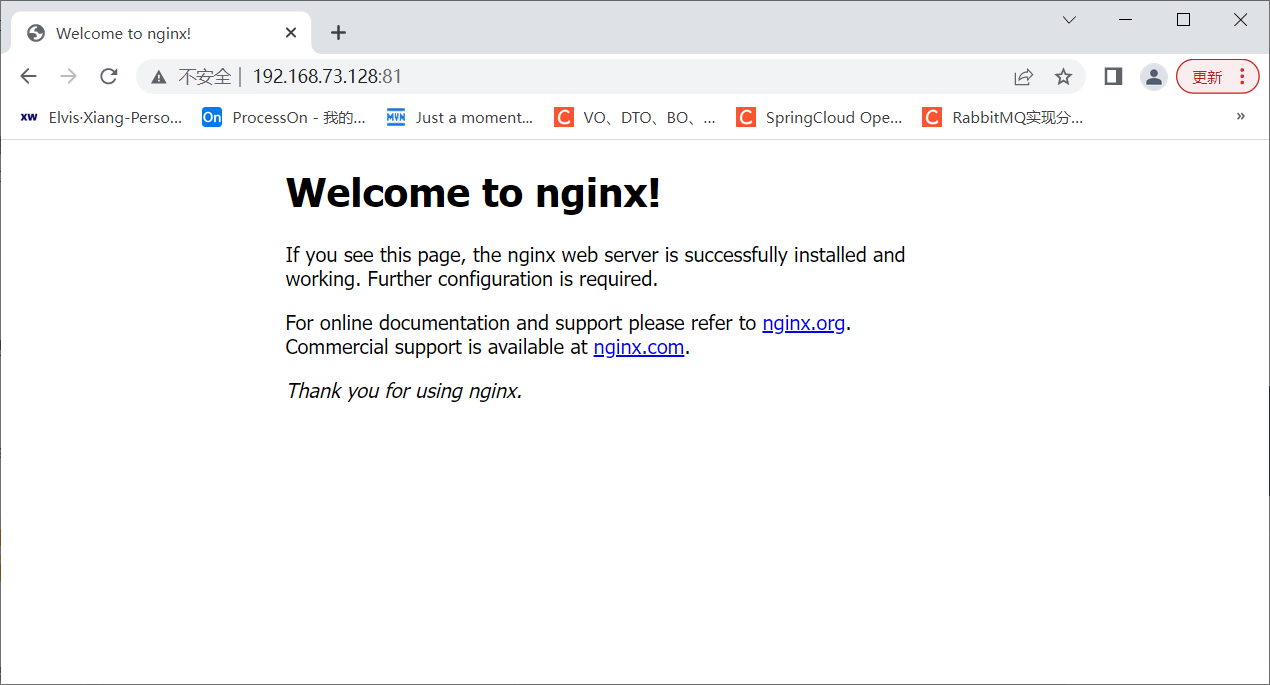Follow the nginx.org link
The height and width of the screenshot is (685, 1270).
point(804,323)
